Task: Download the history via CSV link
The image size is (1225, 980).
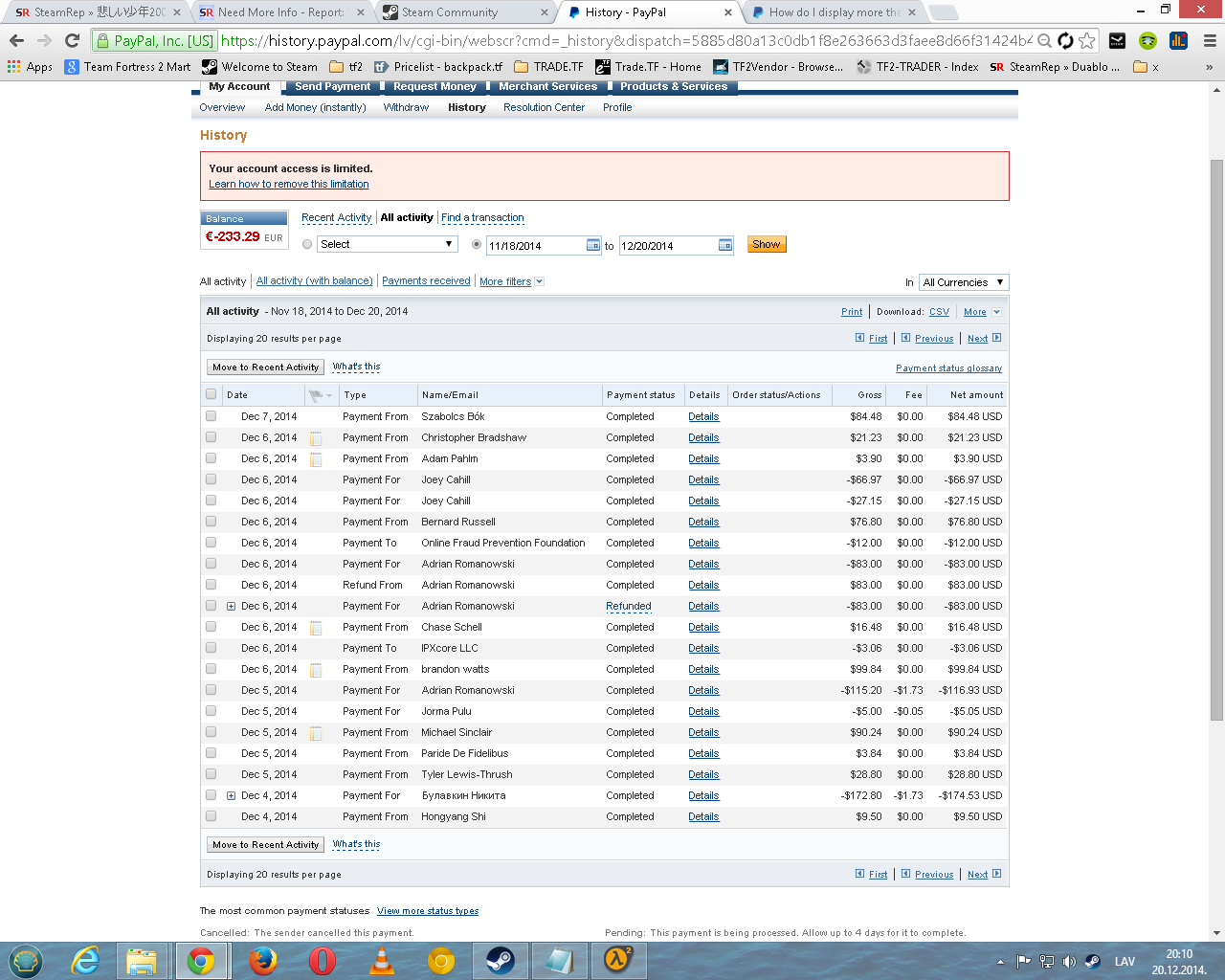Action: 939,312
